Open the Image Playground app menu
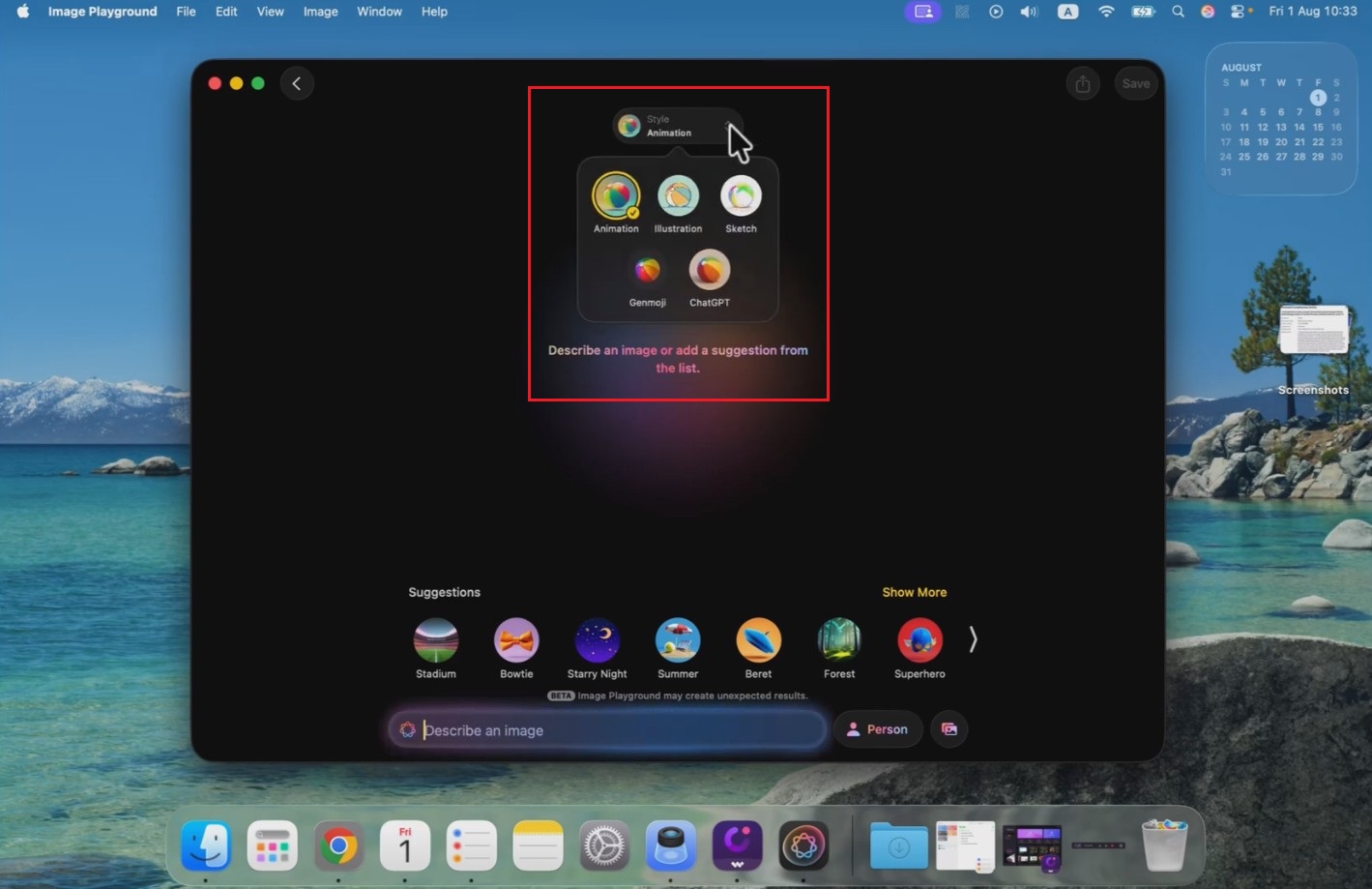The width and height of the screenshot is (1372, 889). point(102,12)
